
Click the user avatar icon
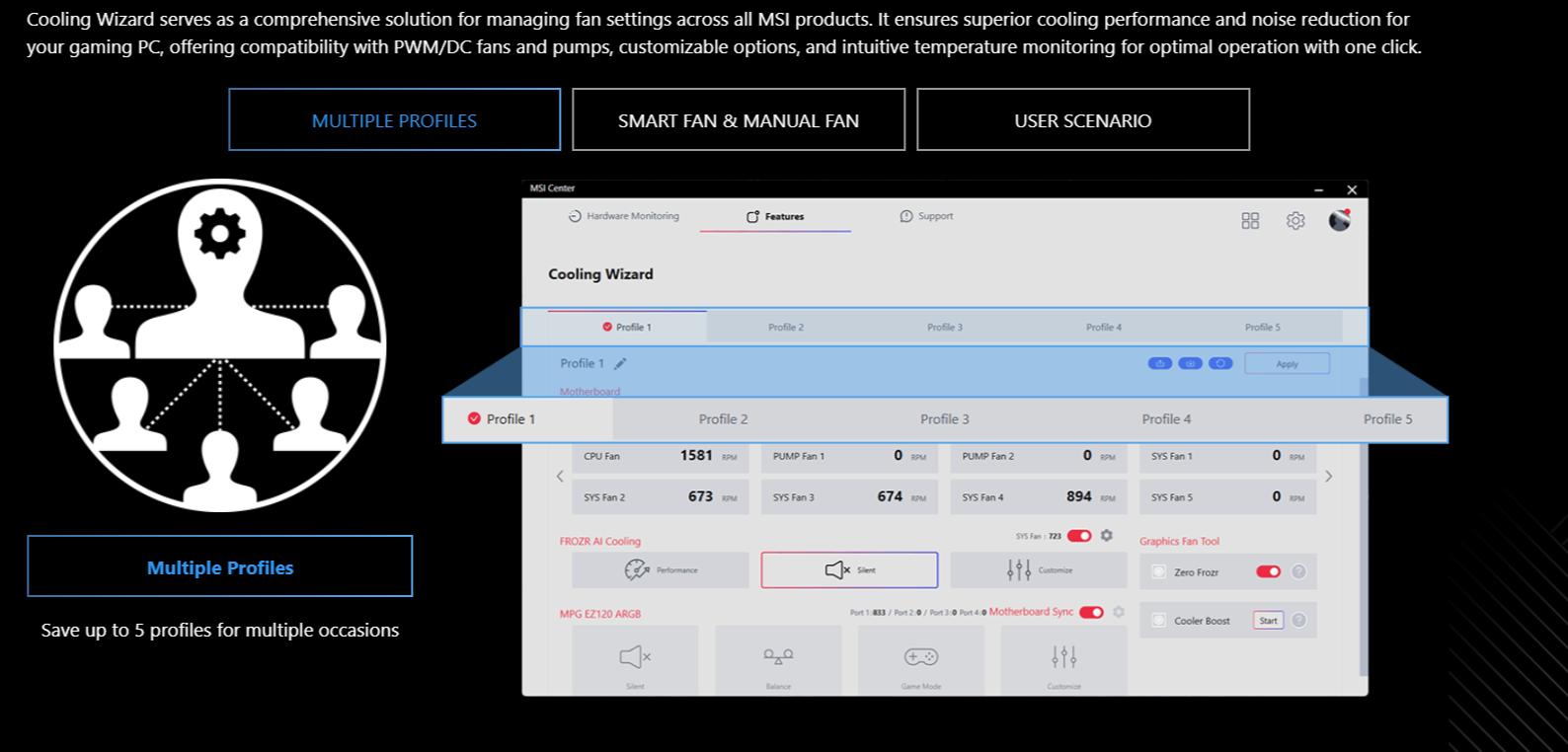coord(1339,220)
